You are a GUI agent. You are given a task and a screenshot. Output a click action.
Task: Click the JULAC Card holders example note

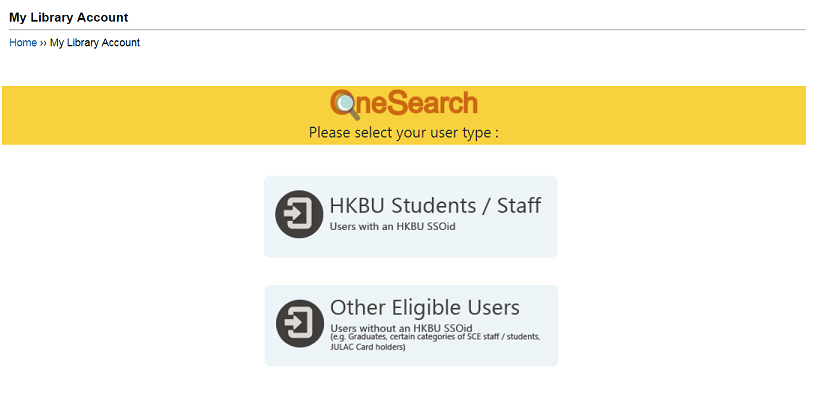pyautogui.click(x=368, y=347)
